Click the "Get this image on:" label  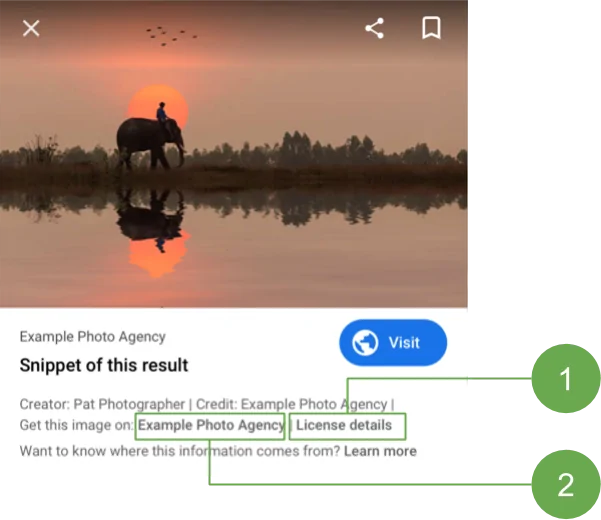(77, 425)
